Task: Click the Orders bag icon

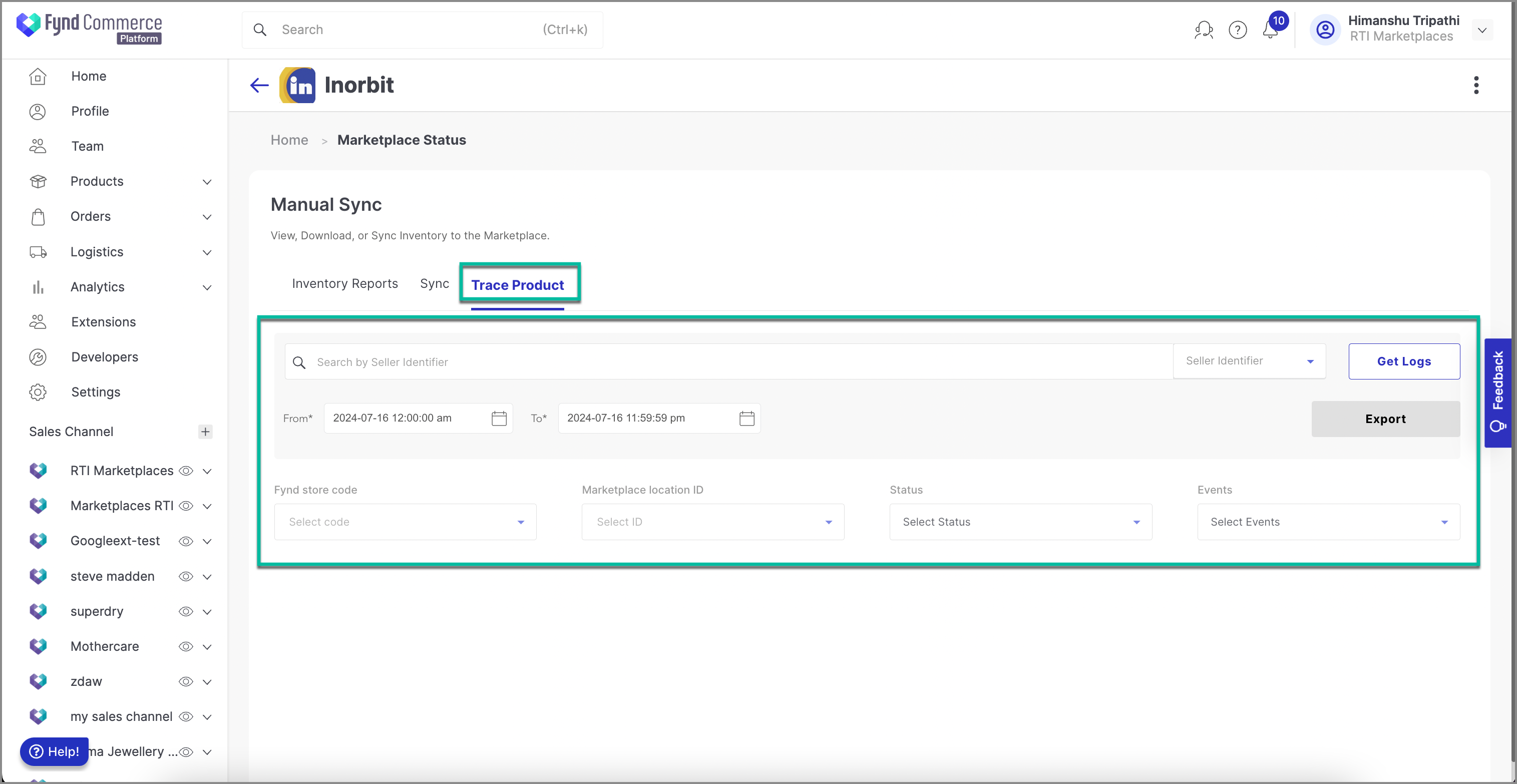Action: coord(38,217)
